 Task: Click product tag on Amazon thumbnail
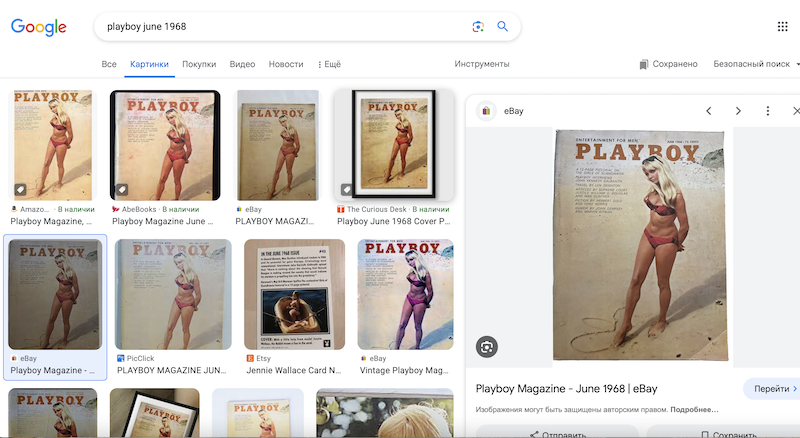(x=20, y=189)
